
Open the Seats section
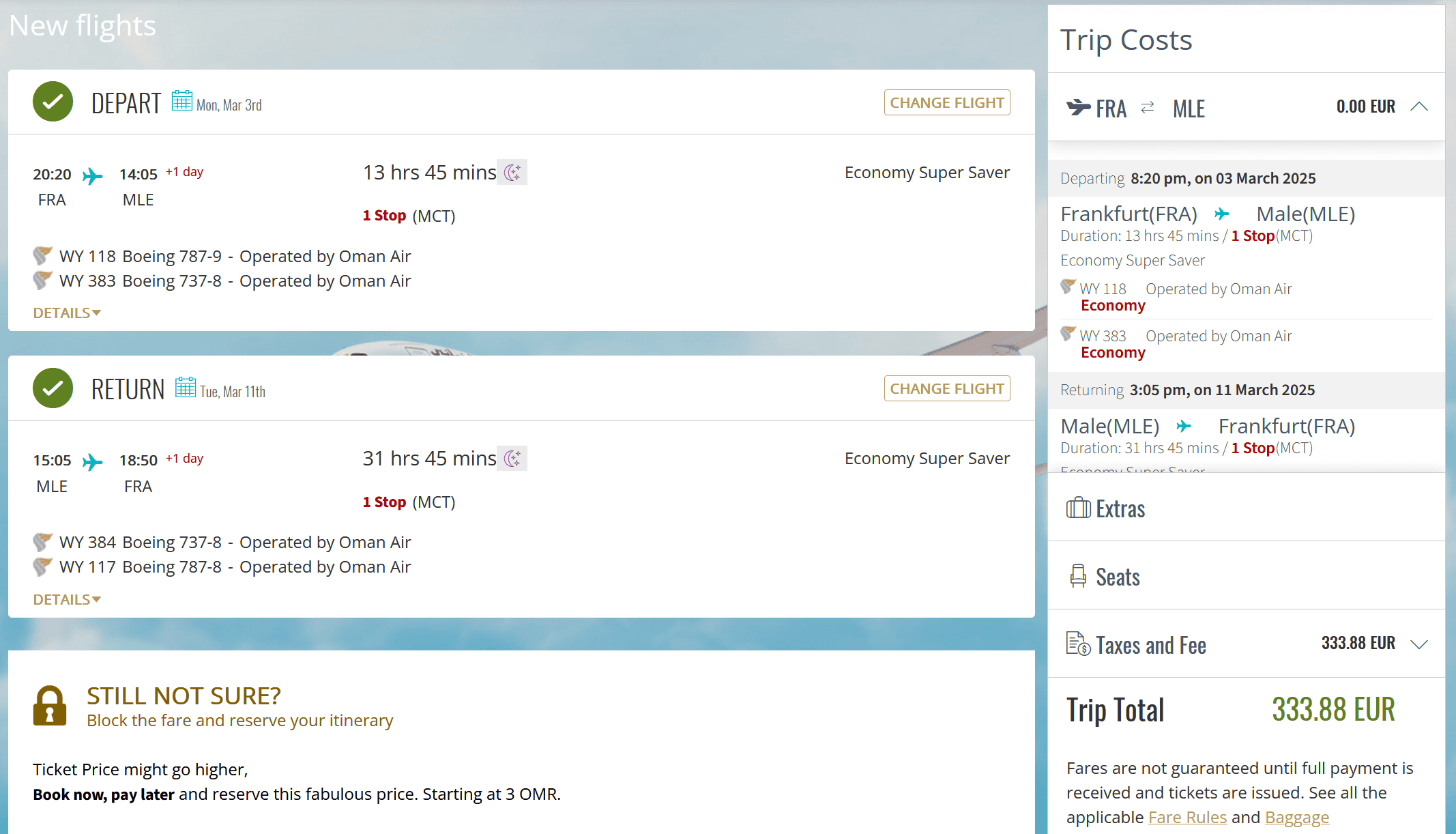pos(1118,577)
